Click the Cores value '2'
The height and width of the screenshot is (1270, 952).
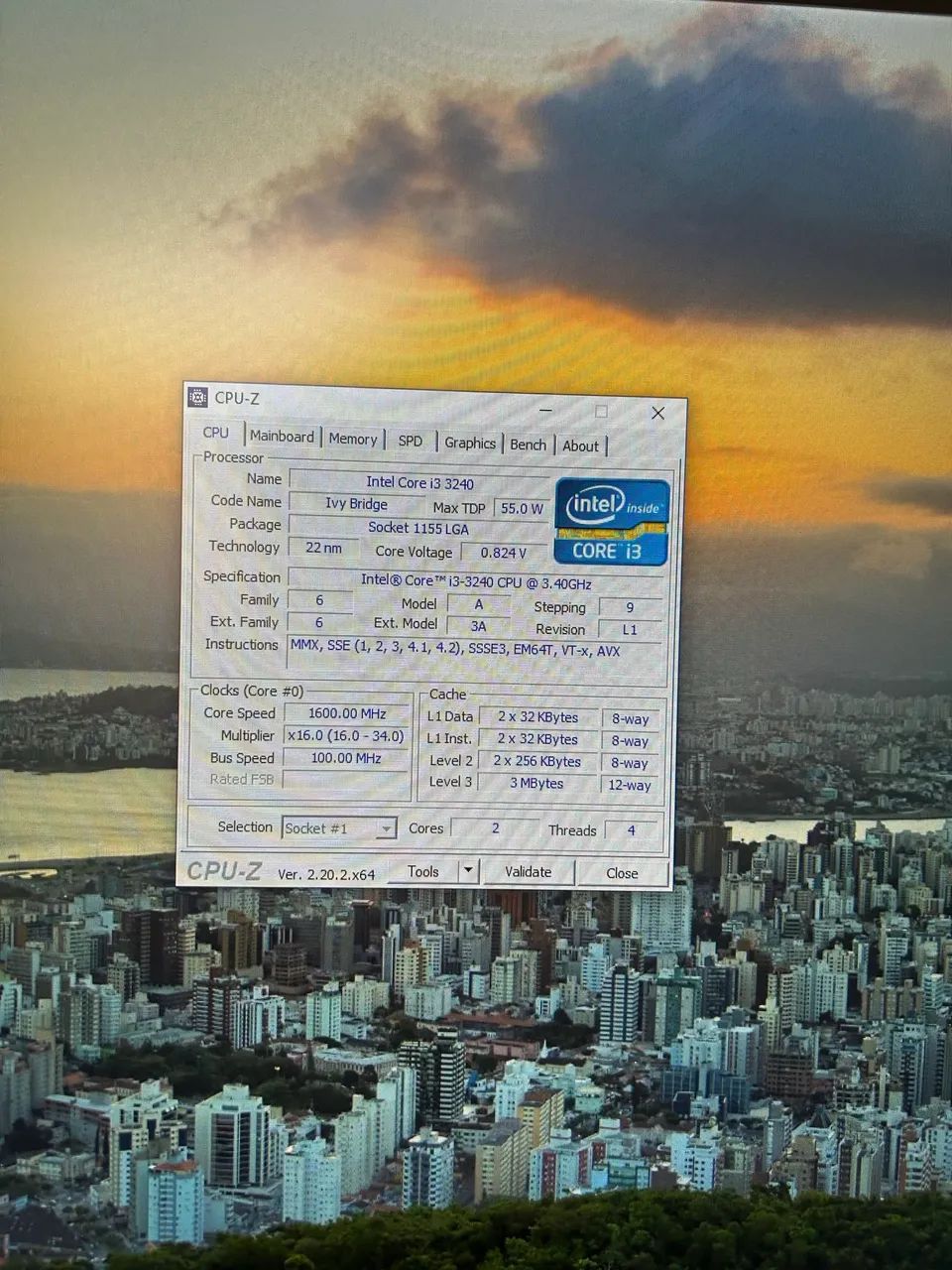point(495,827)
